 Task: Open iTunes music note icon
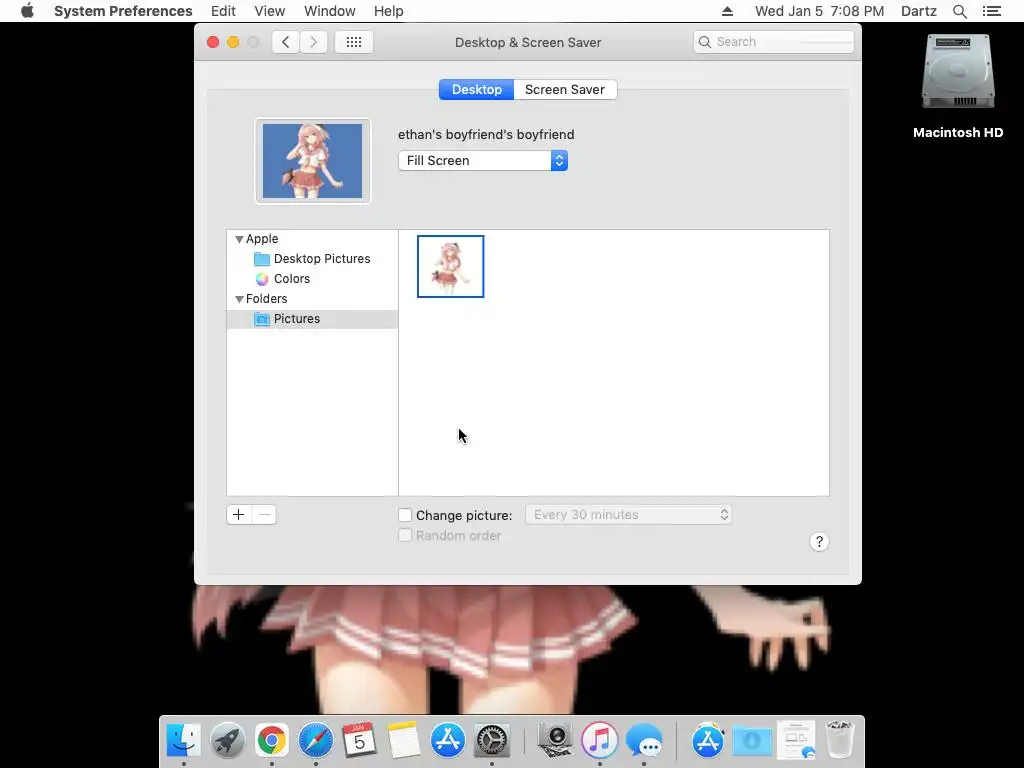click(599, 740)
